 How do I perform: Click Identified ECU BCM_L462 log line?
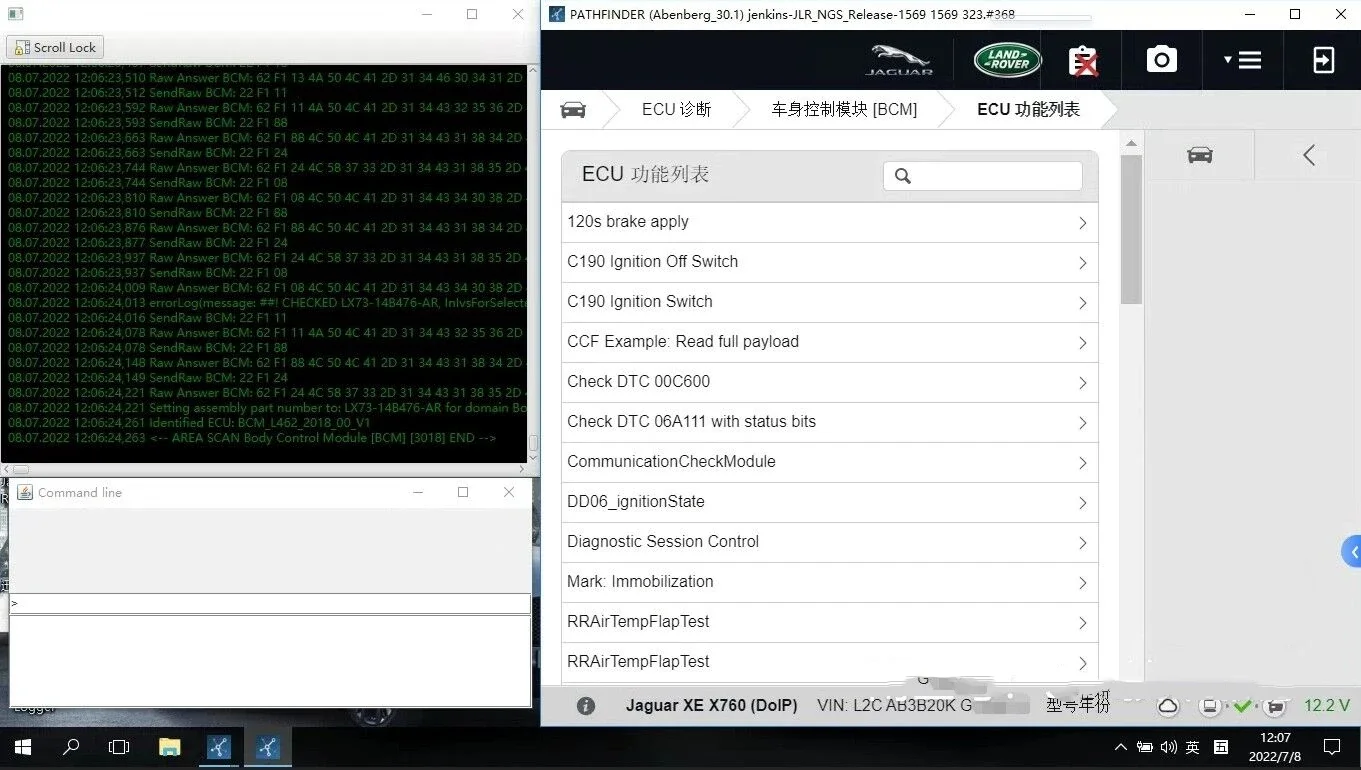point(189,423)
